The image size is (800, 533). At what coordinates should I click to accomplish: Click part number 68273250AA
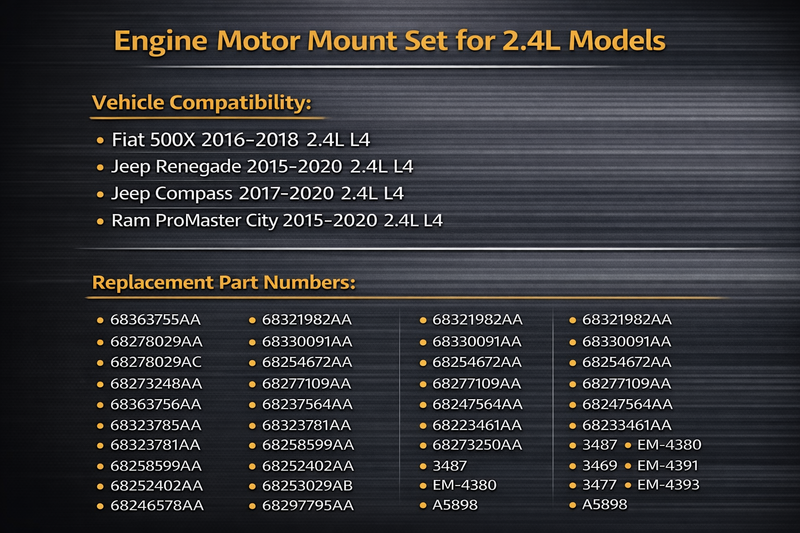coord(477,445)
